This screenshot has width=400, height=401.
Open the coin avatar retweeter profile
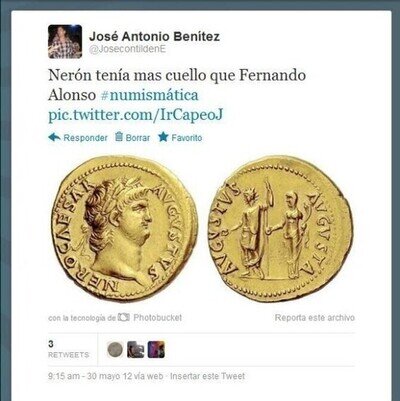tap(115, 350)
